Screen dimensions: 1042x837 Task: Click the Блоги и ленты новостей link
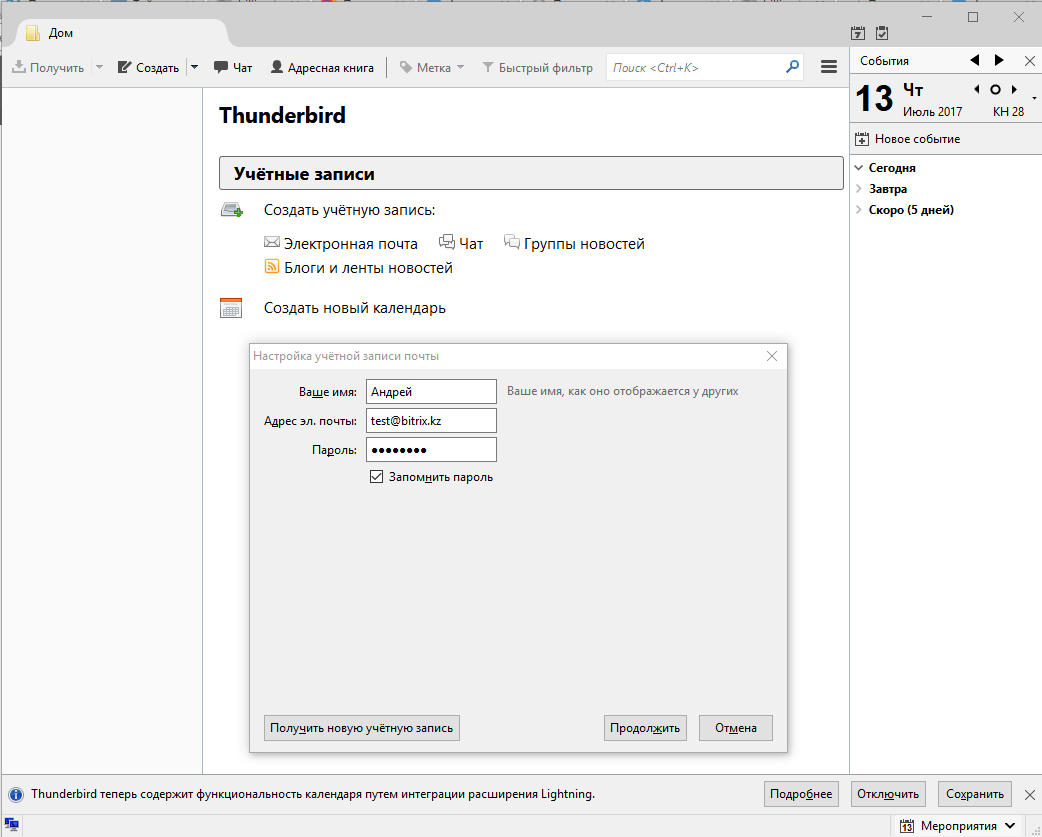[x=368, y=268]
